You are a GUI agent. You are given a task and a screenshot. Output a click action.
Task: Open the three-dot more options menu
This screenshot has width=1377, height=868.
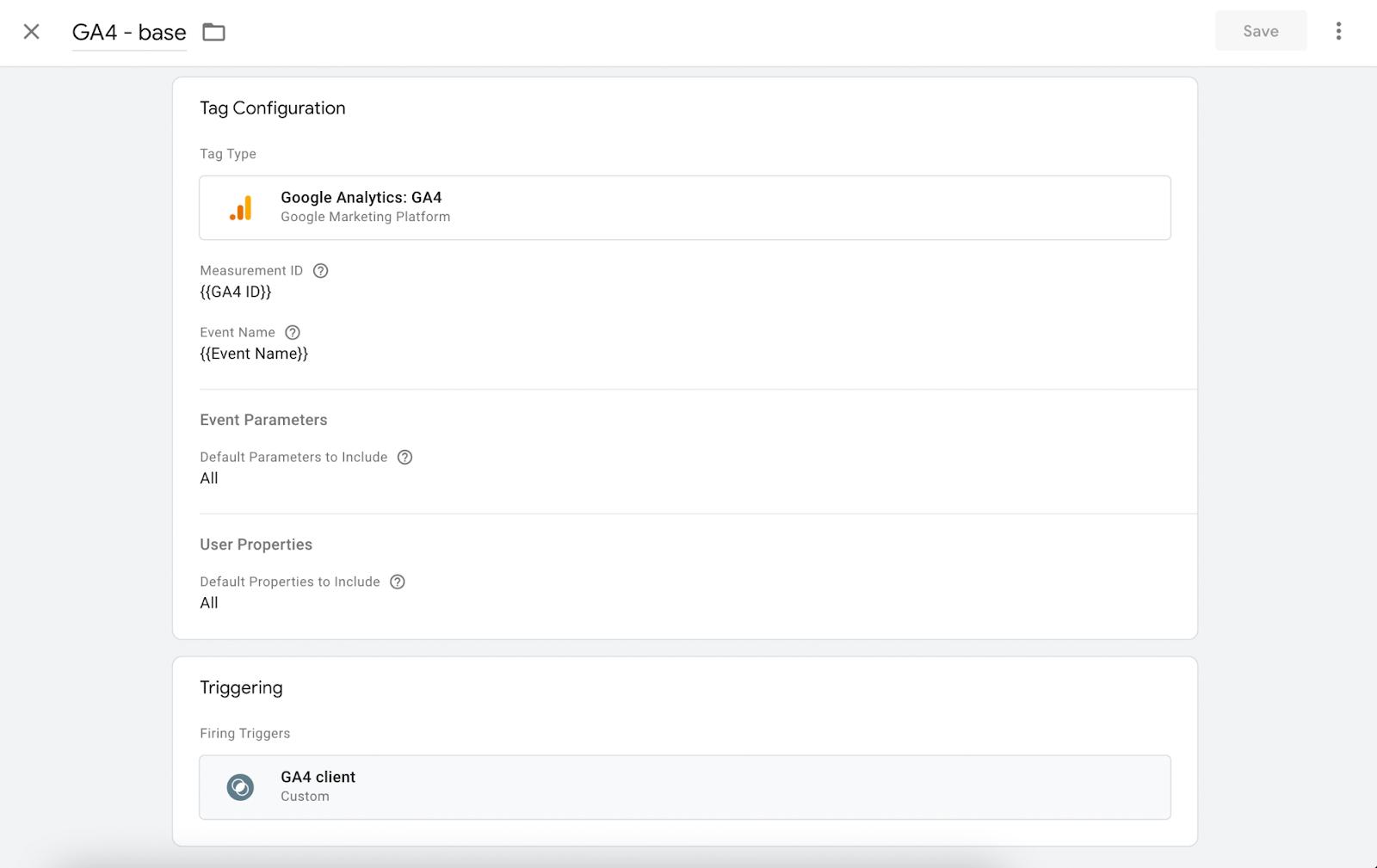(1338, 31)
